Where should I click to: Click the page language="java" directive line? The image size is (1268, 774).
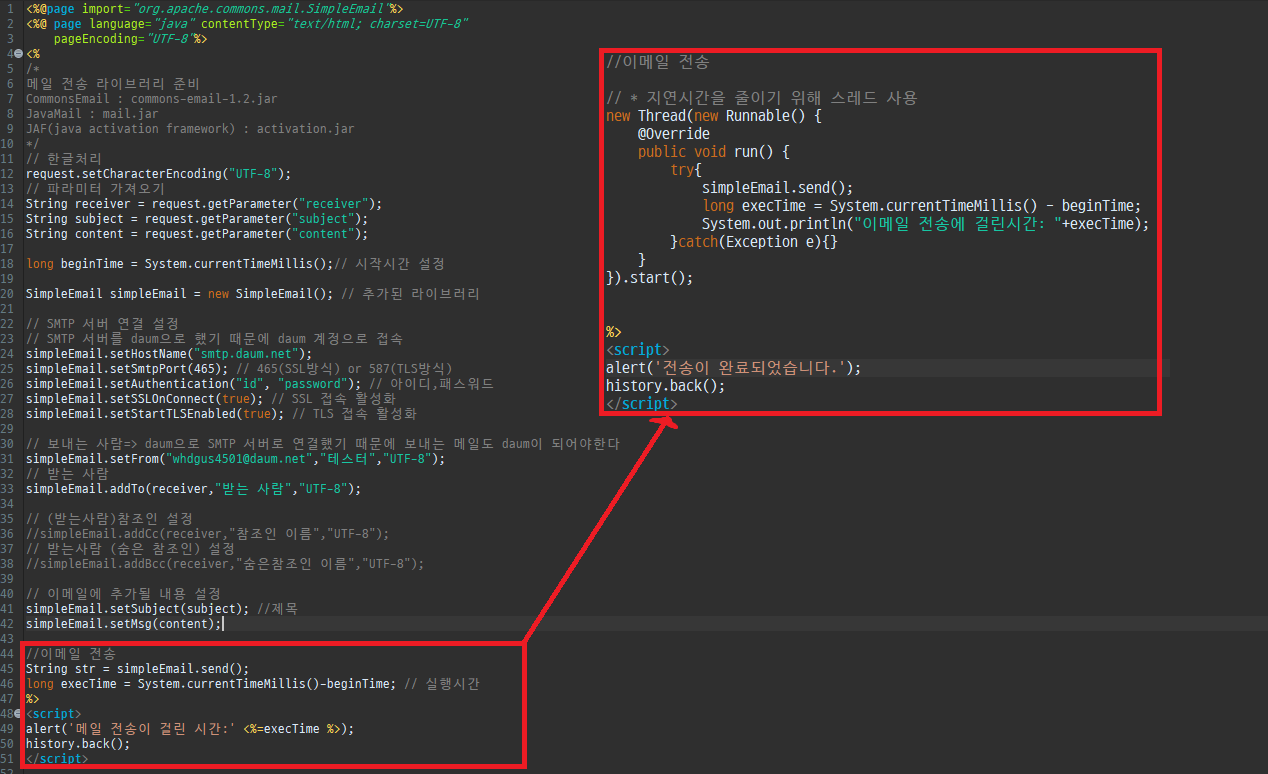point(247,24)
